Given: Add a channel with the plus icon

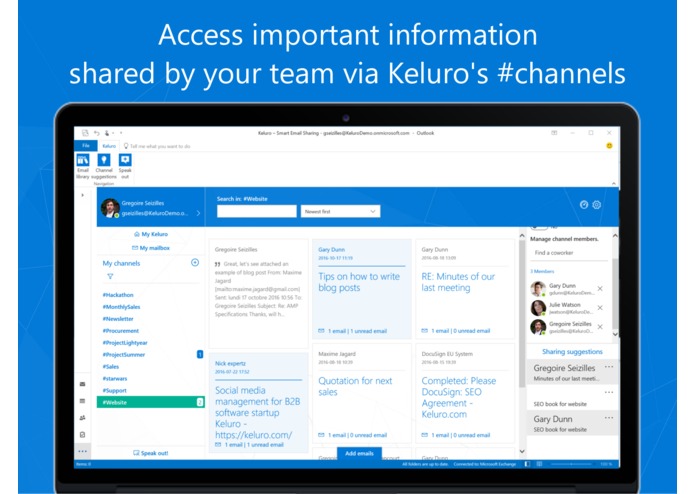Looking at the screenshot, I should [x=195, y=263].
